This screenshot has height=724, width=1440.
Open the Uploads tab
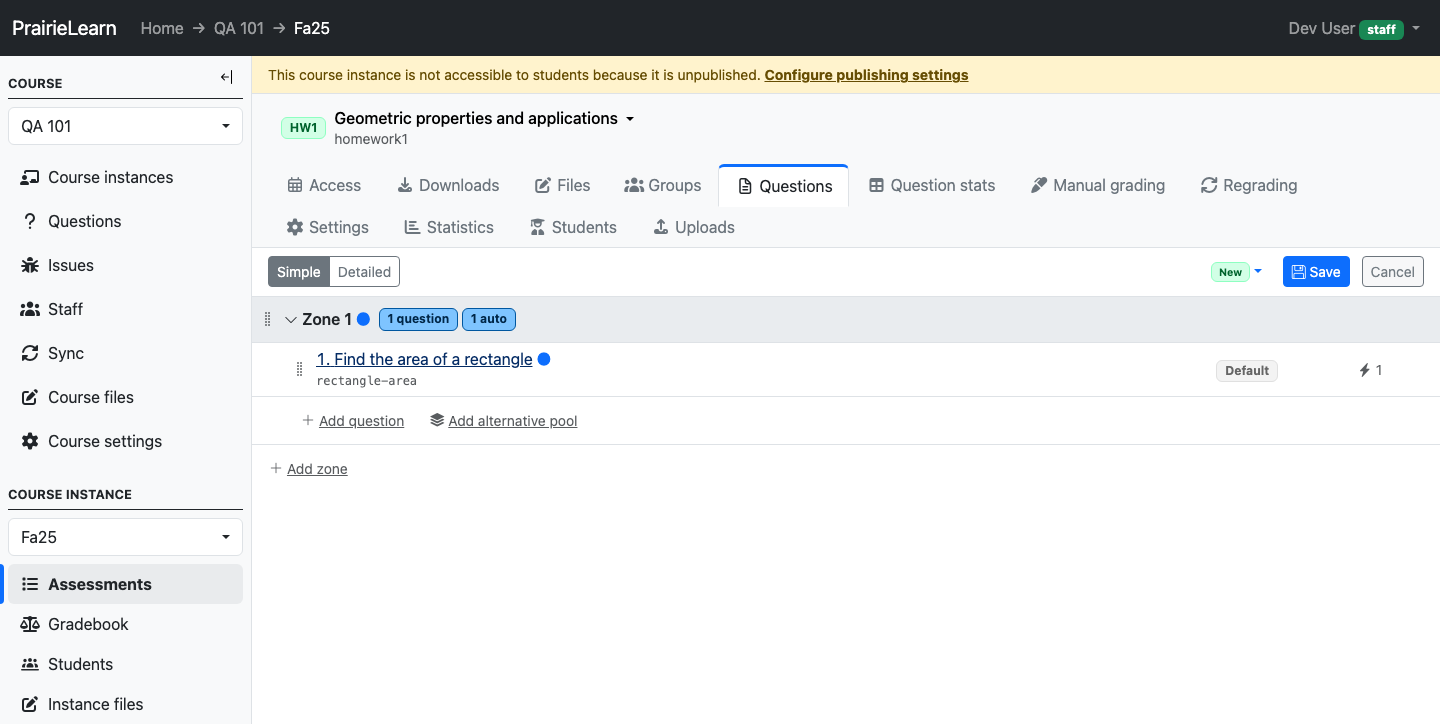coord(694,227)
